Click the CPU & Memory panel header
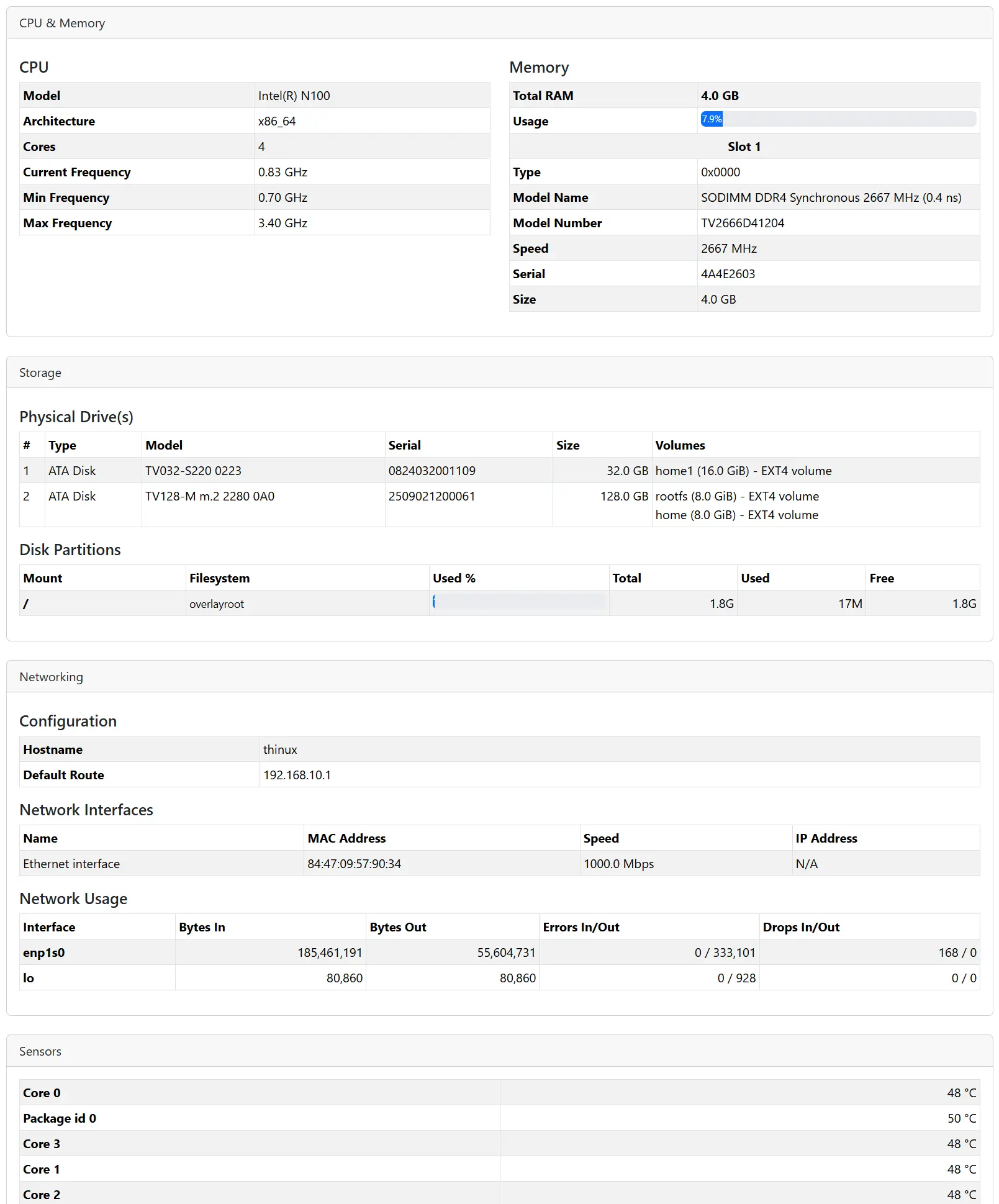The image size is (999, 1204). click(62, 23)
